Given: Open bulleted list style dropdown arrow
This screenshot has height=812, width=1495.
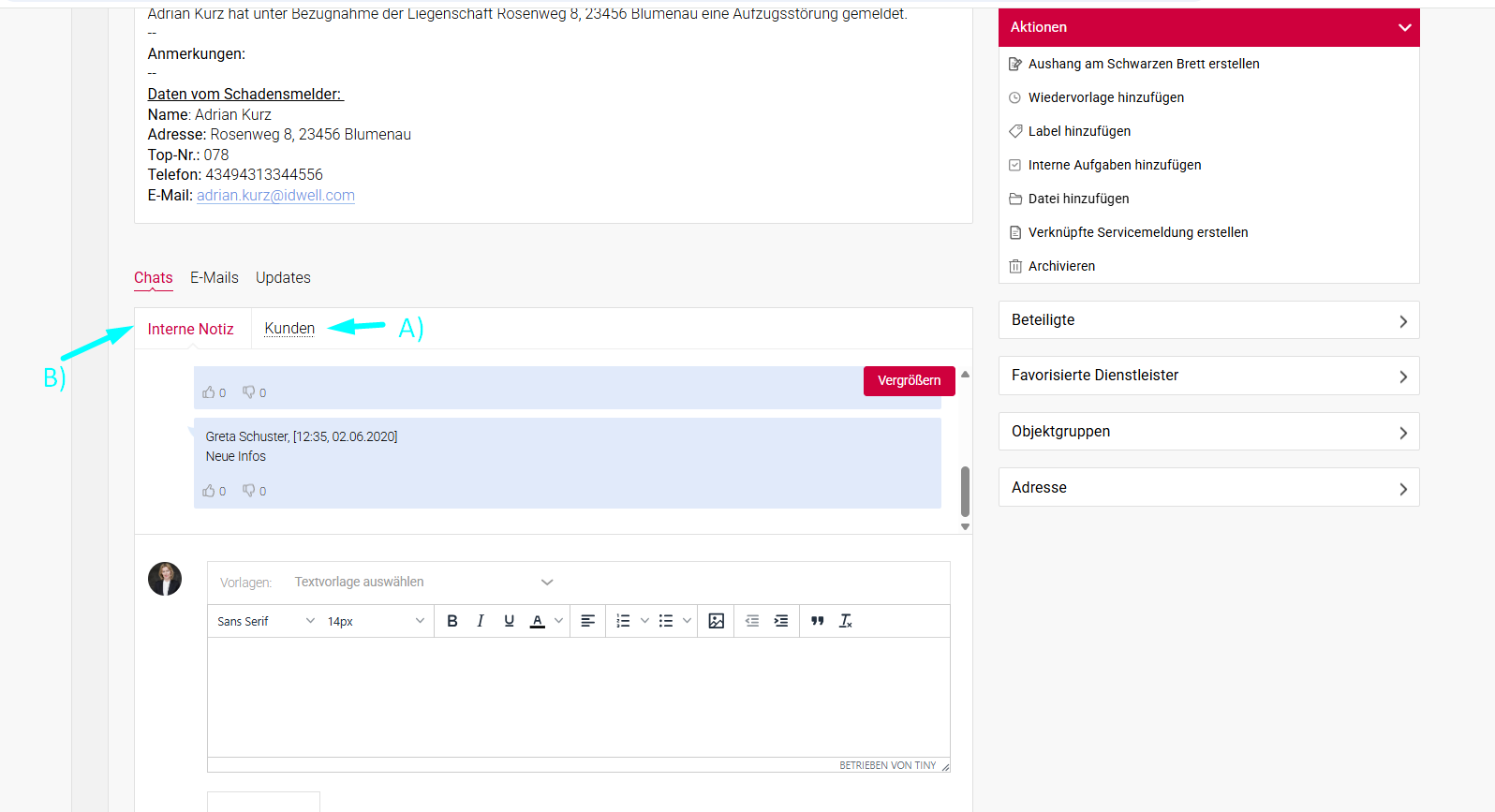Looking at the screenshot, I should pos(687,621).
